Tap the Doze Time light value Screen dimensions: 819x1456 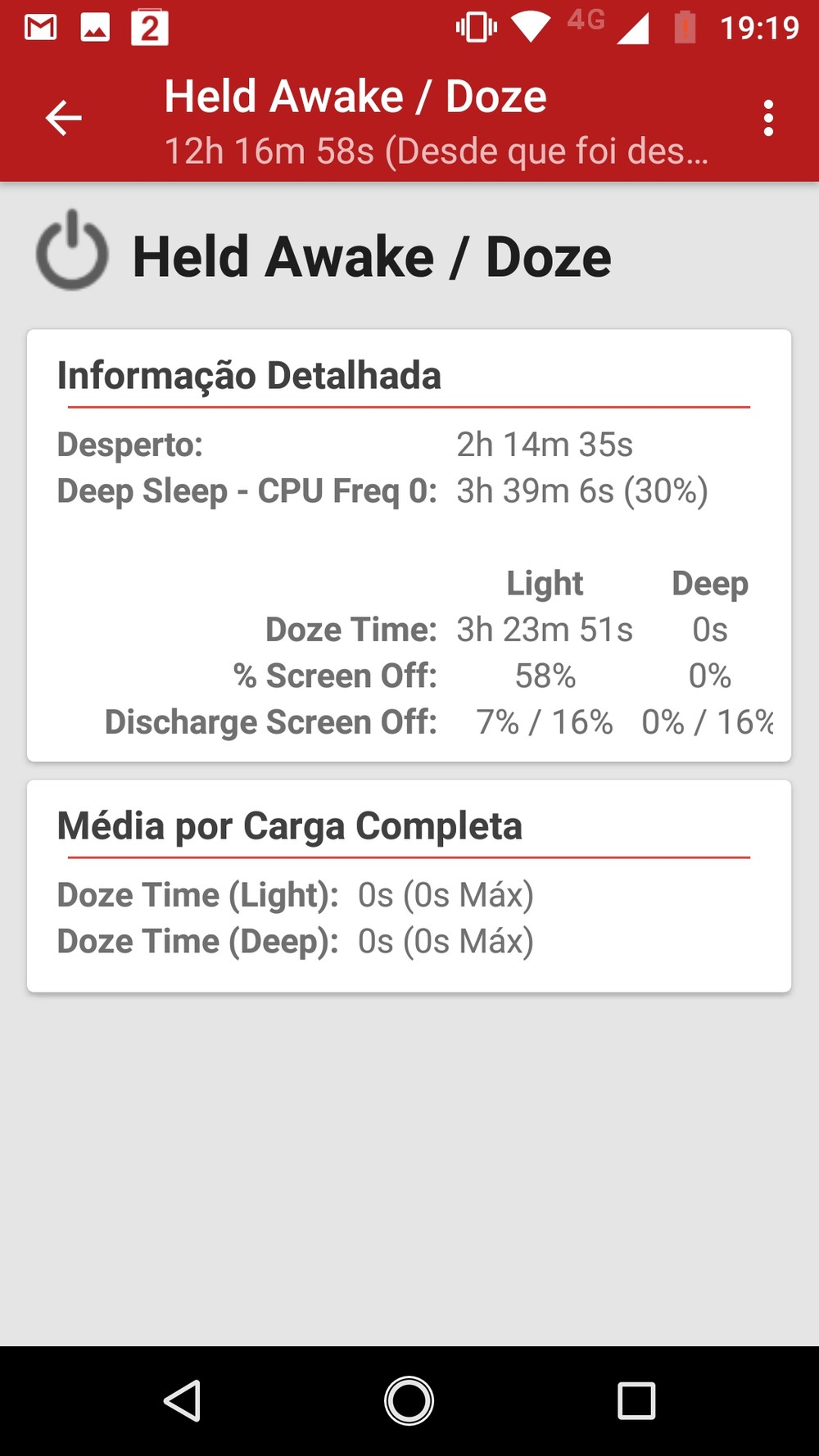[545, 630]
